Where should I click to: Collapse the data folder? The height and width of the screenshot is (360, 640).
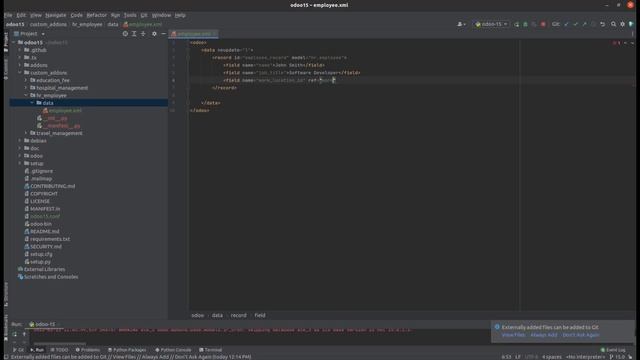point(32,103)
